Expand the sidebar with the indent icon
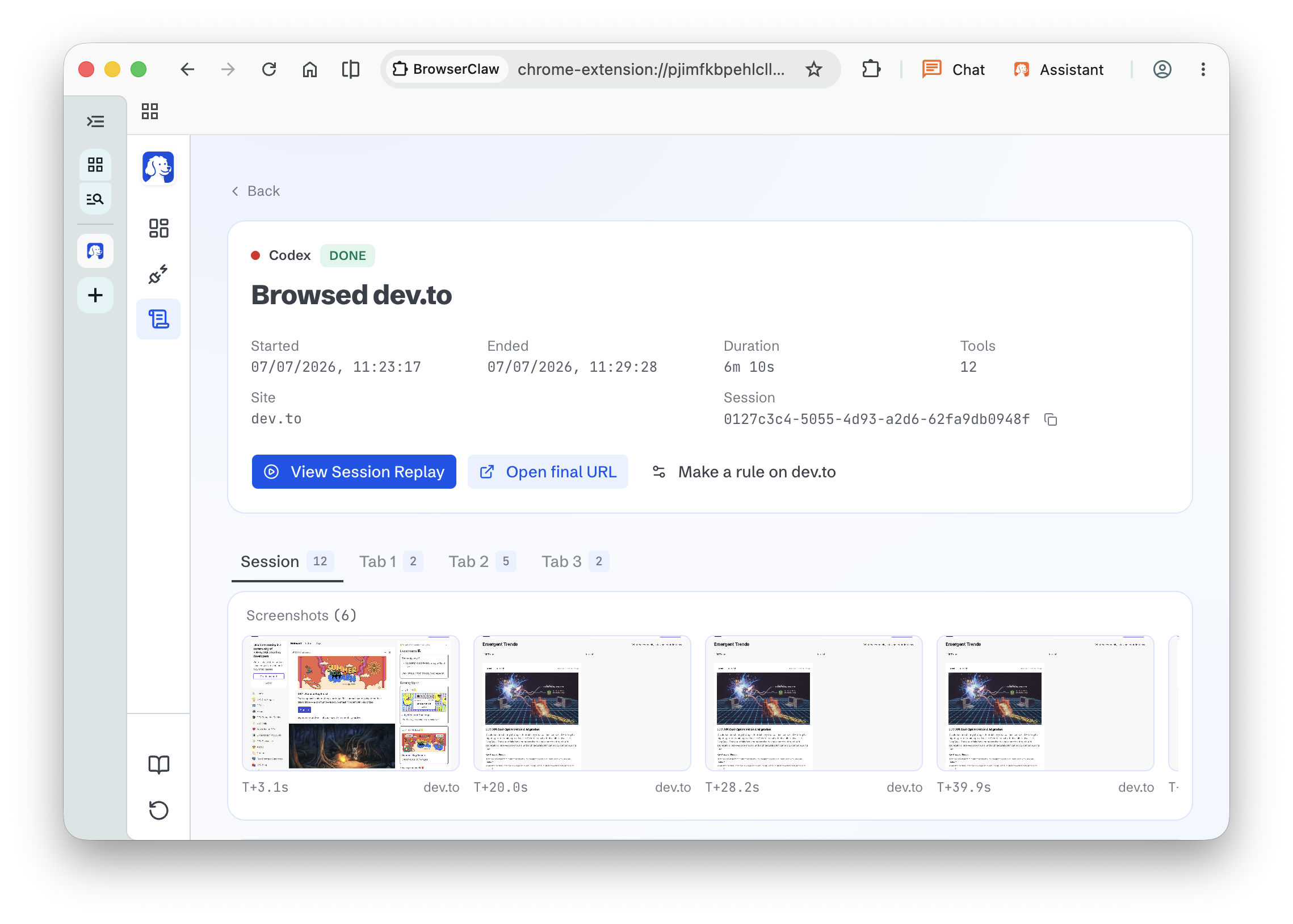 pos(95,121)
